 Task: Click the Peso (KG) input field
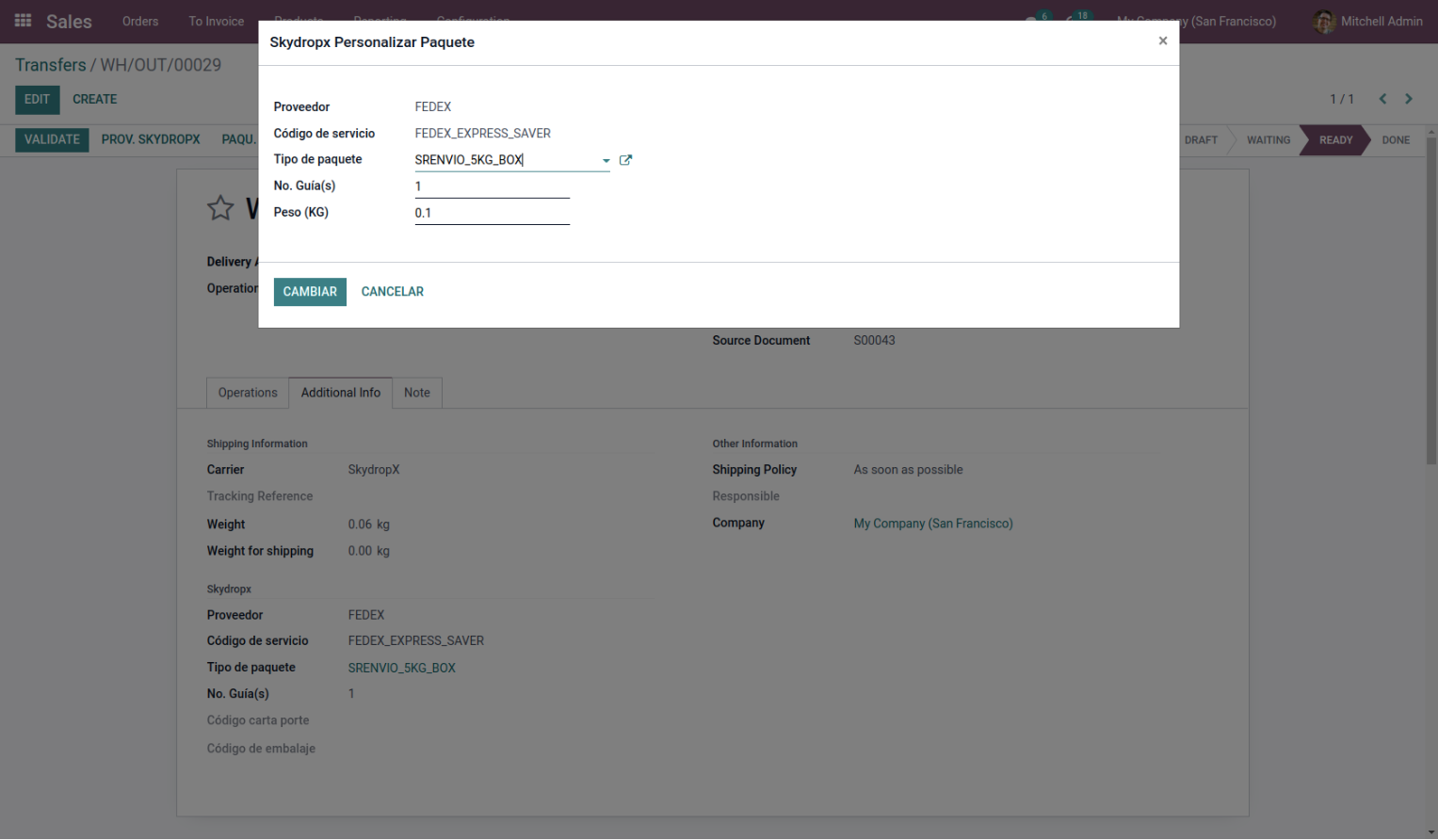[492, 213]
